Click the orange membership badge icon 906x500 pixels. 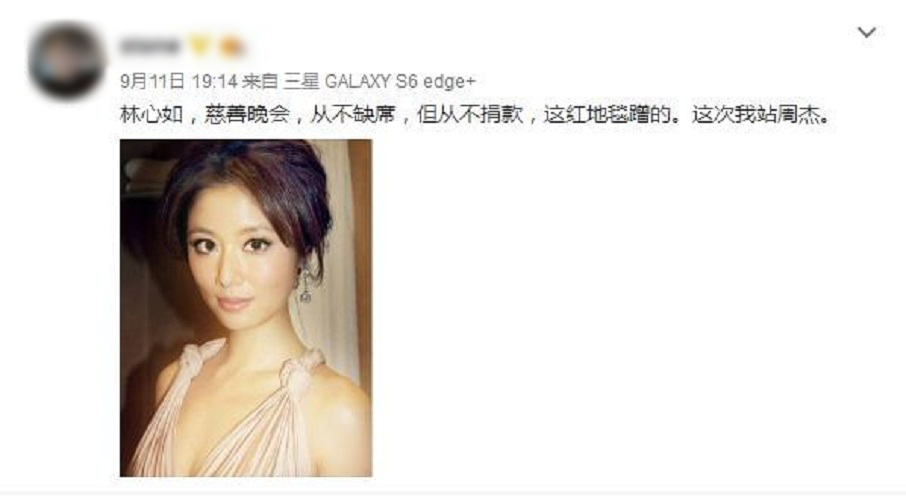tap(232, 46)
